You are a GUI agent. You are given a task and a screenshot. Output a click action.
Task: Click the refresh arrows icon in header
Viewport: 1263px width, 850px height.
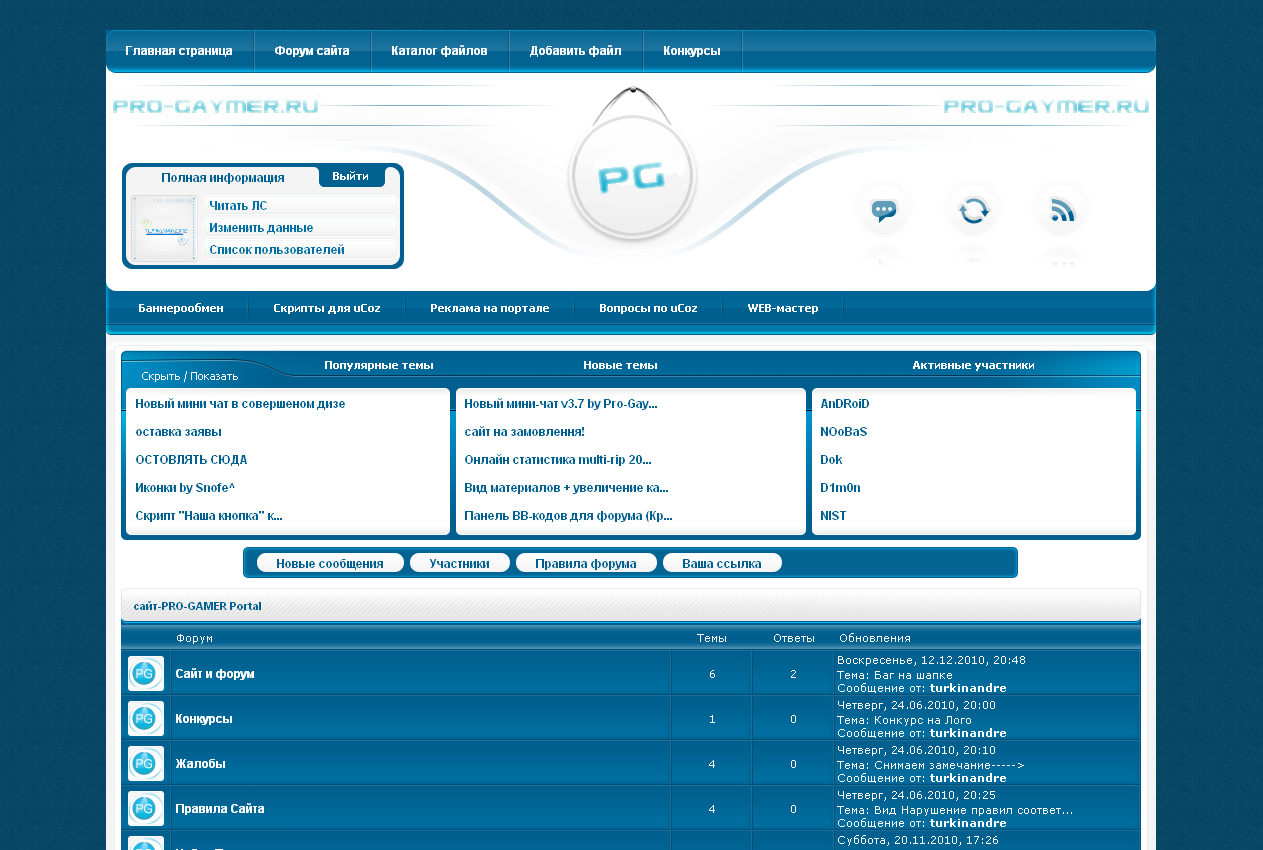click(x=973, y=210)
